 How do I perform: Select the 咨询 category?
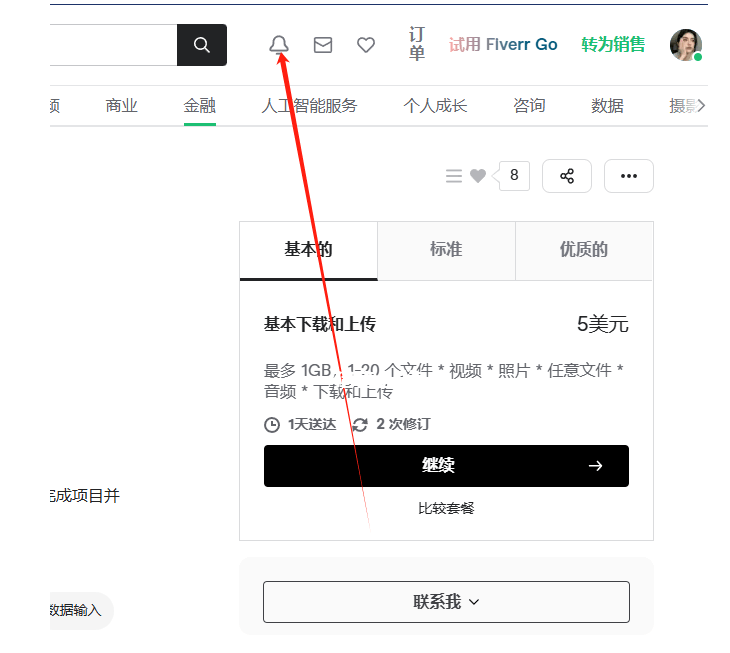click(529, 106)
